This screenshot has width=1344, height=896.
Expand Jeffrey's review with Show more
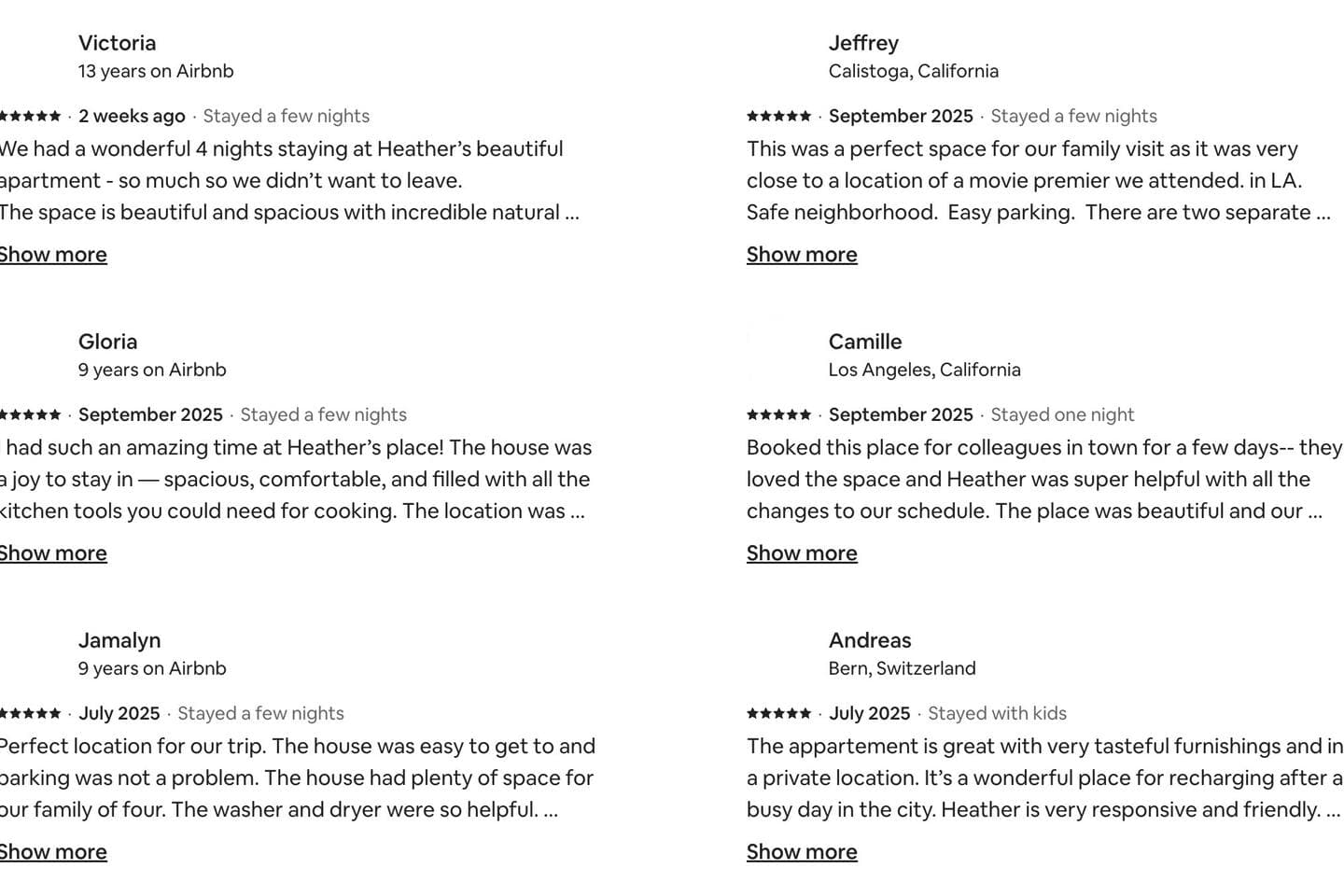click(802, 255)
